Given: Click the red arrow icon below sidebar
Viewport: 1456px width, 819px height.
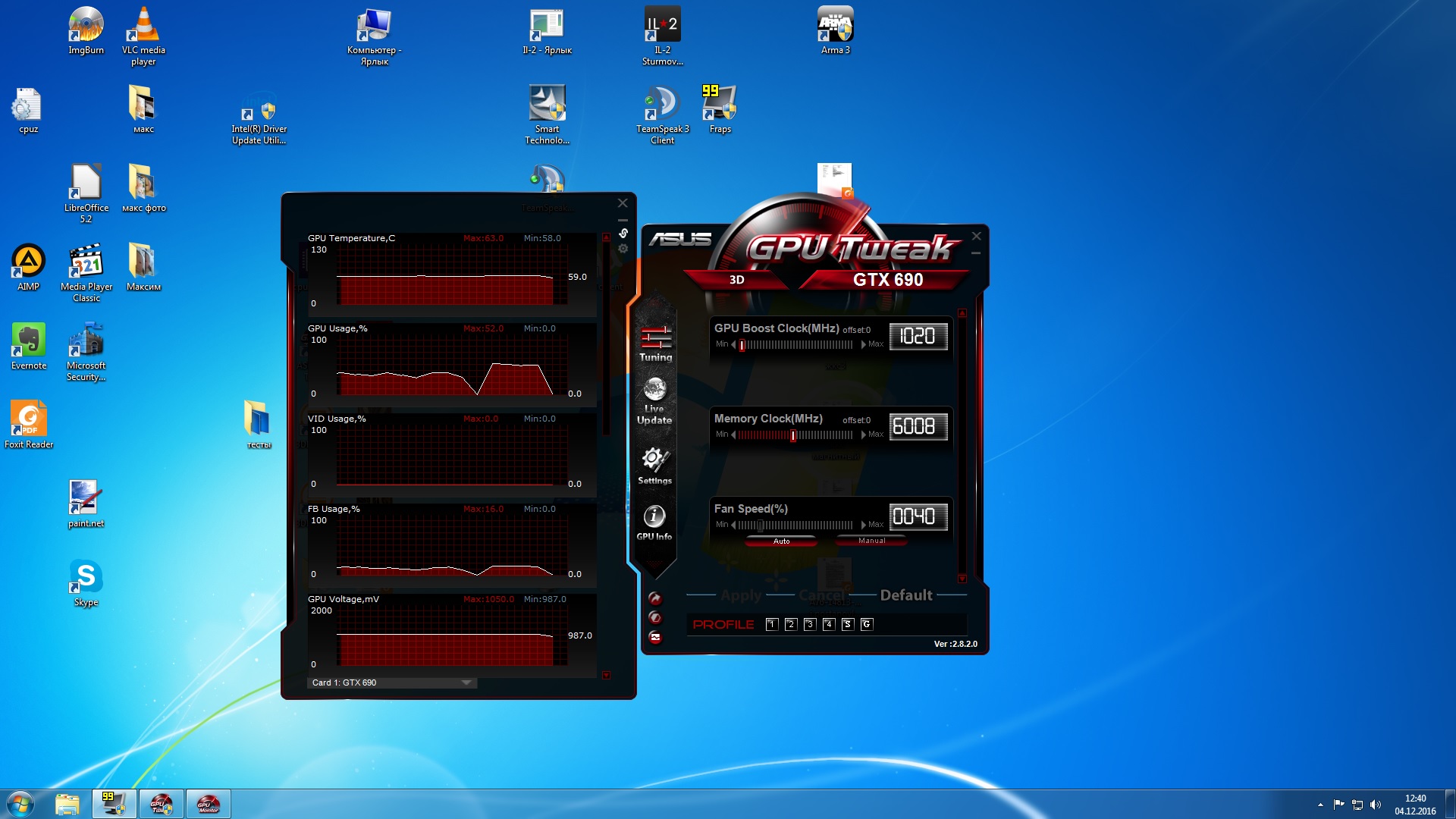Looking at the screenshot, I should 655,598.
